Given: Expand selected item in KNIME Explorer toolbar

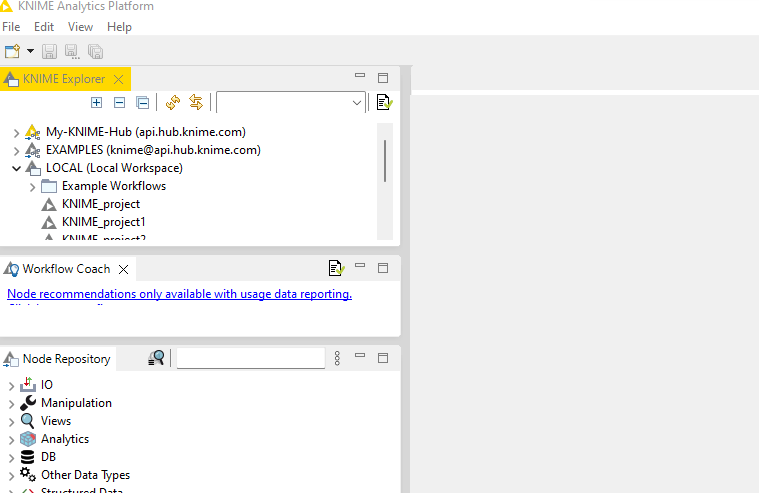Looking at the screenshot, I should [96, 103].
